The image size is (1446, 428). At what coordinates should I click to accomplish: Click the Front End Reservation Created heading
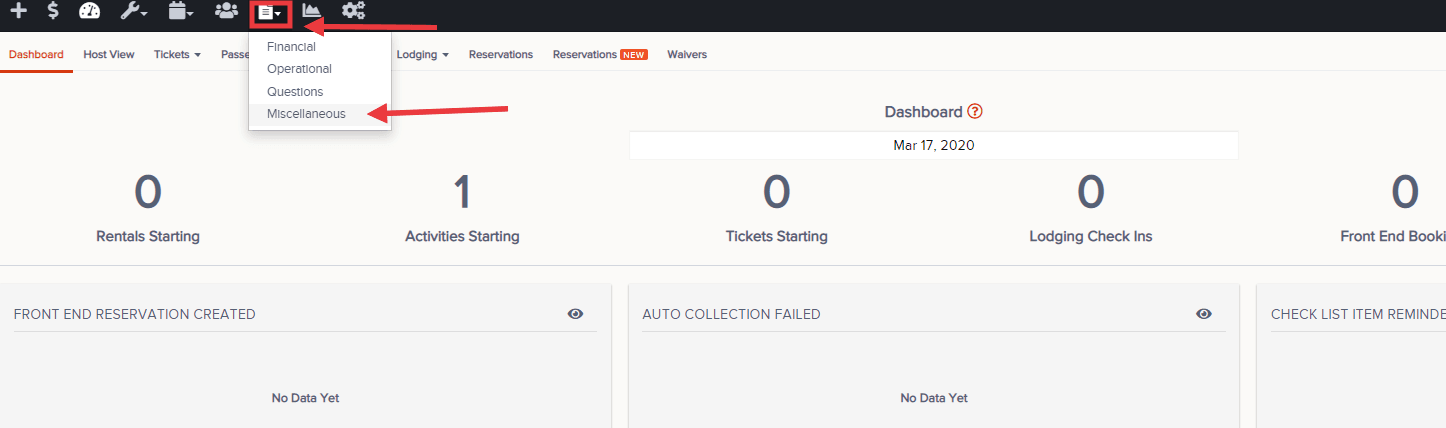pyautogui.click(x=135, y=314)
